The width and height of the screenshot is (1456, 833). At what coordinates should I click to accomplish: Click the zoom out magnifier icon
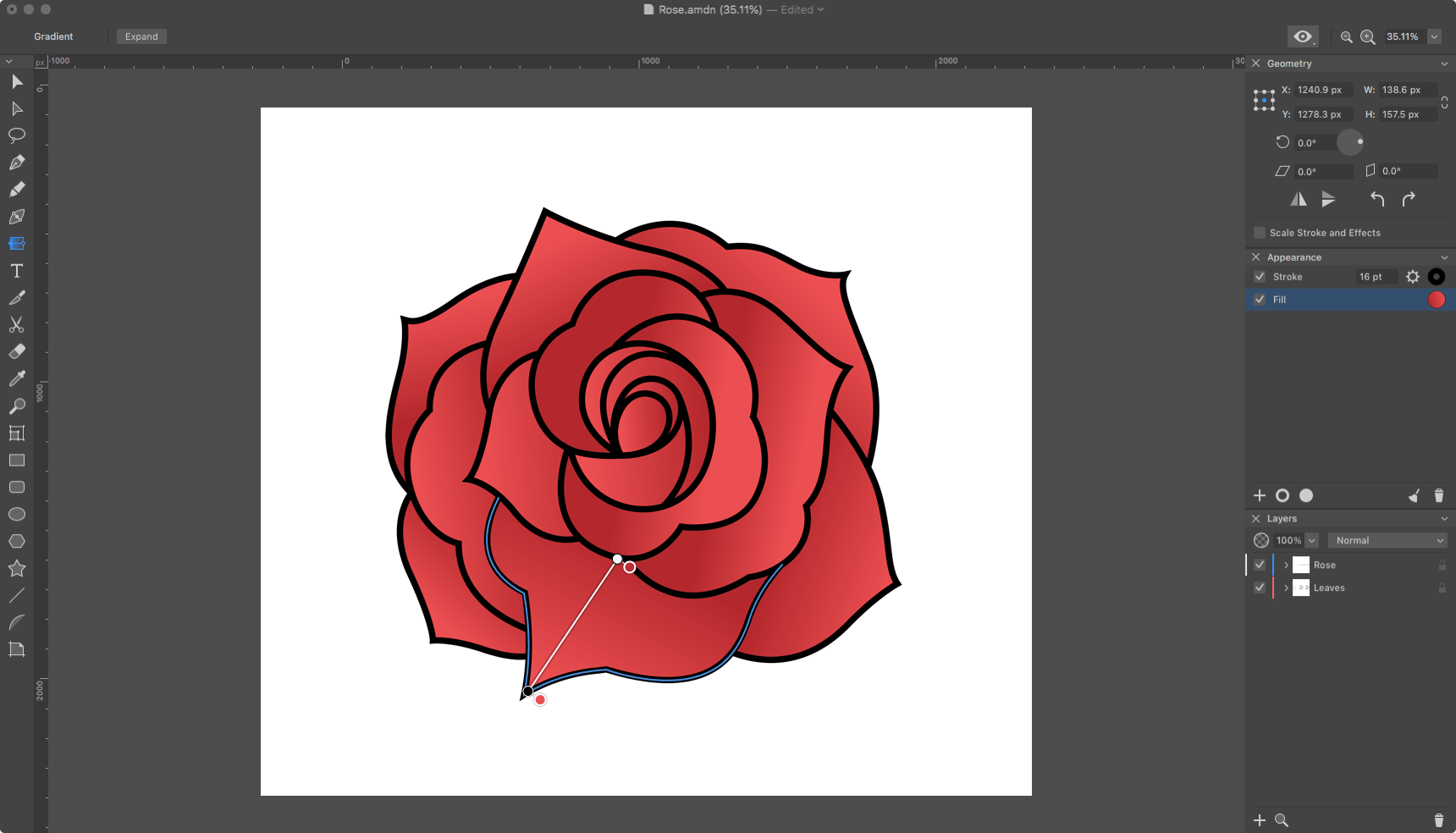(1346, 37)
